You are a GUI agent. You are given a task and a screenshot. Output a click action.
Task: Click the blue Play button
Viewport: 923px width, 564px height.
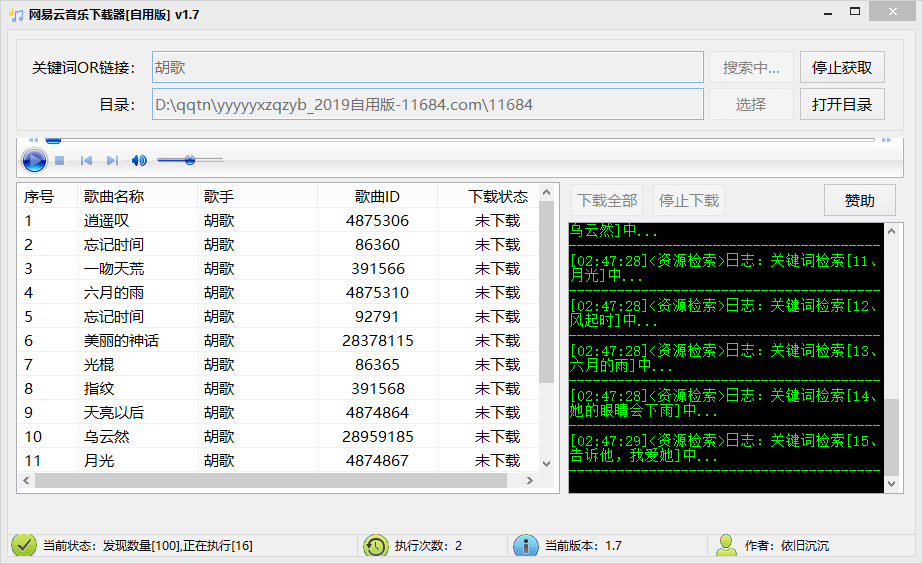pos(34,160)
